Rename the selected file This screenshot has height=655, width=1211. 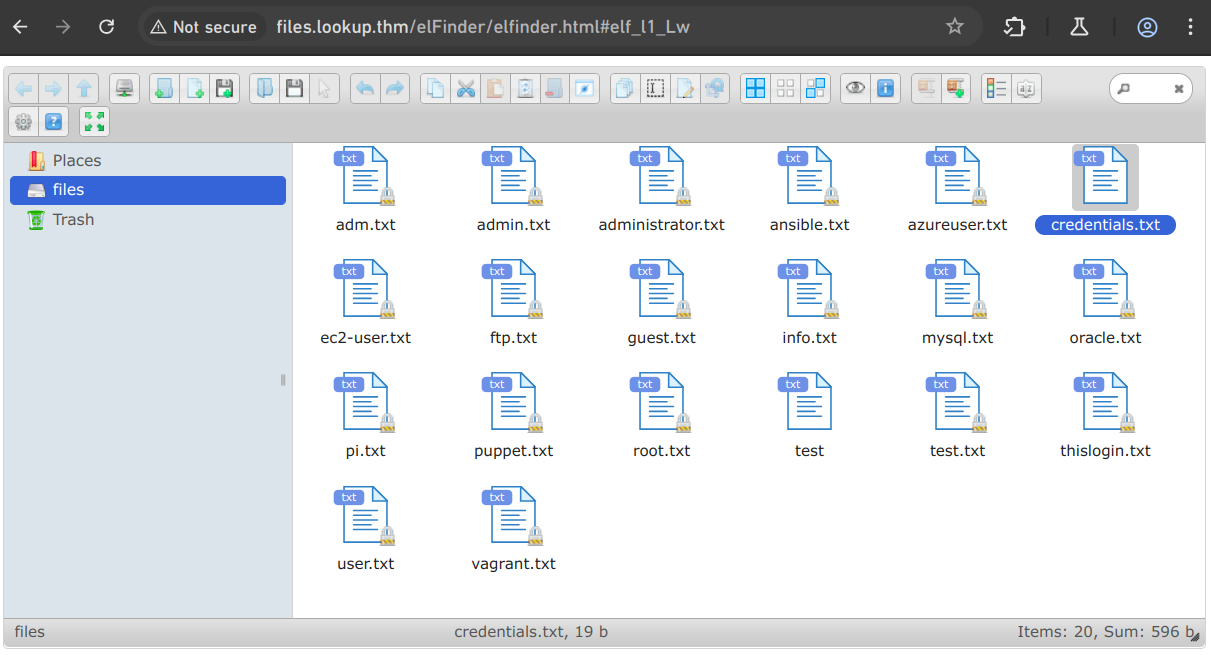655,89
